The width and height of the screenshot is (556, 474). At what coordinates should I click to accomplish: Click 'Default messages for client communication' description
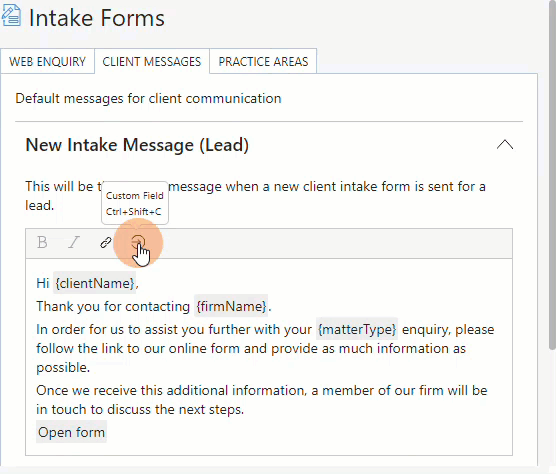point(148,98)
